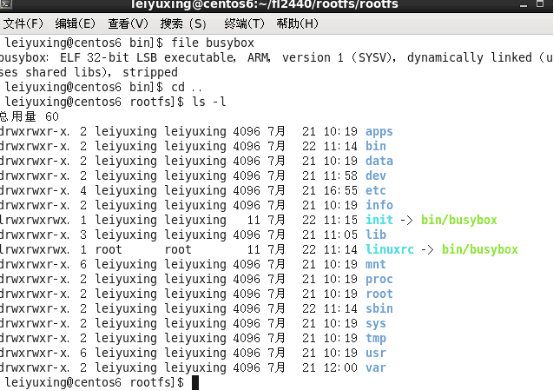
Task: Click the 16:55 timestamp of etc
Action: point(341,190)
